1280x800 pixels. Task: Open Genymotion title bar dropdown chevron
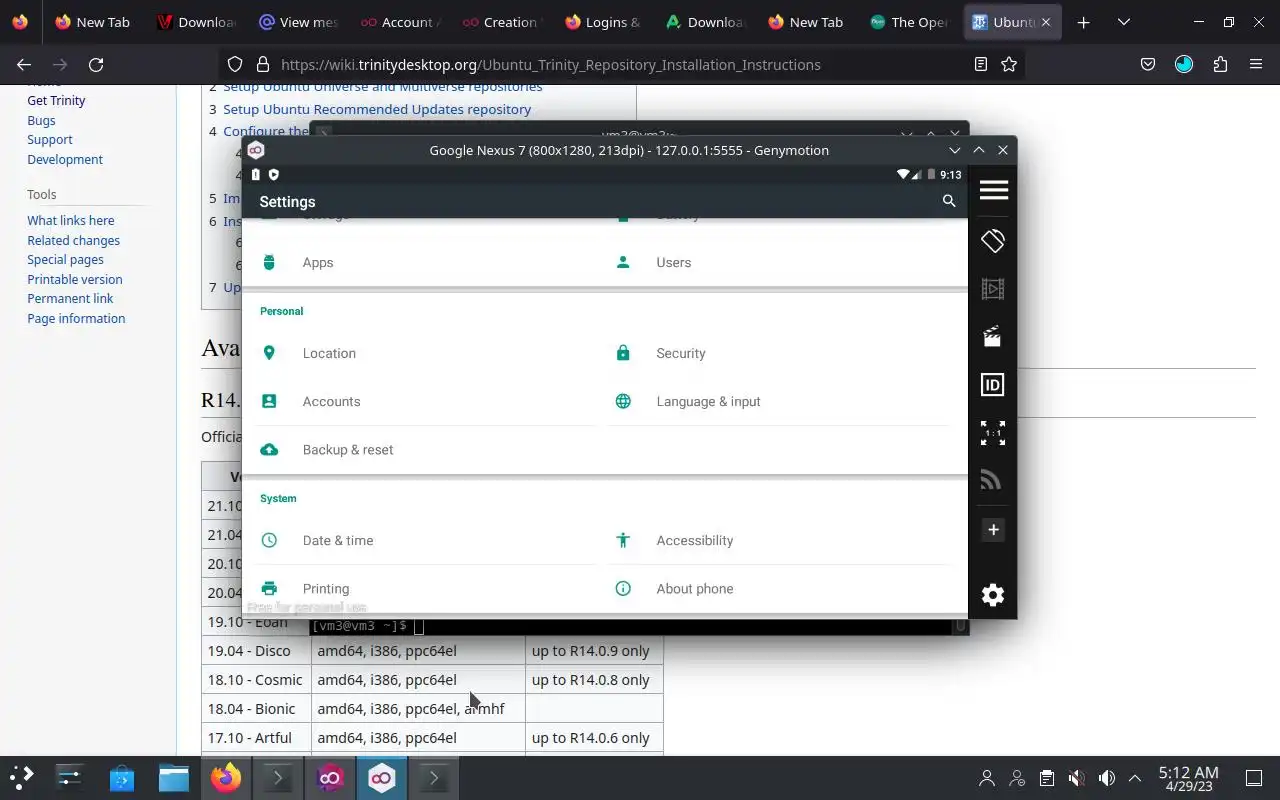click(955, 150)
